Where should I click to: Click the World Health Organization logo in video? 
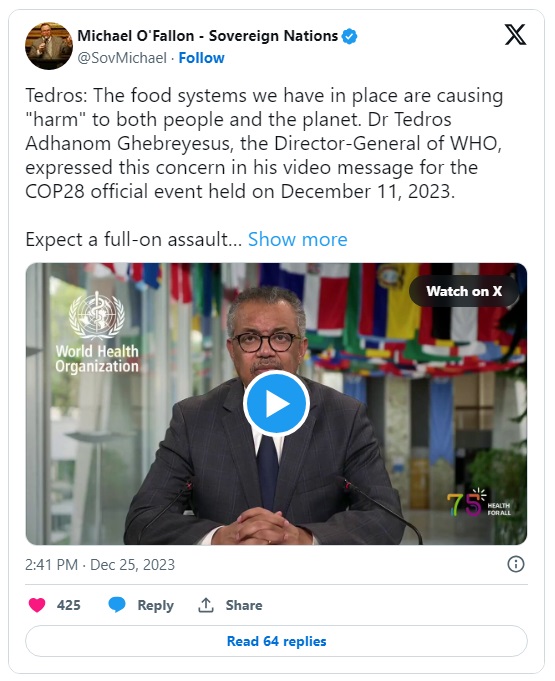97,332
